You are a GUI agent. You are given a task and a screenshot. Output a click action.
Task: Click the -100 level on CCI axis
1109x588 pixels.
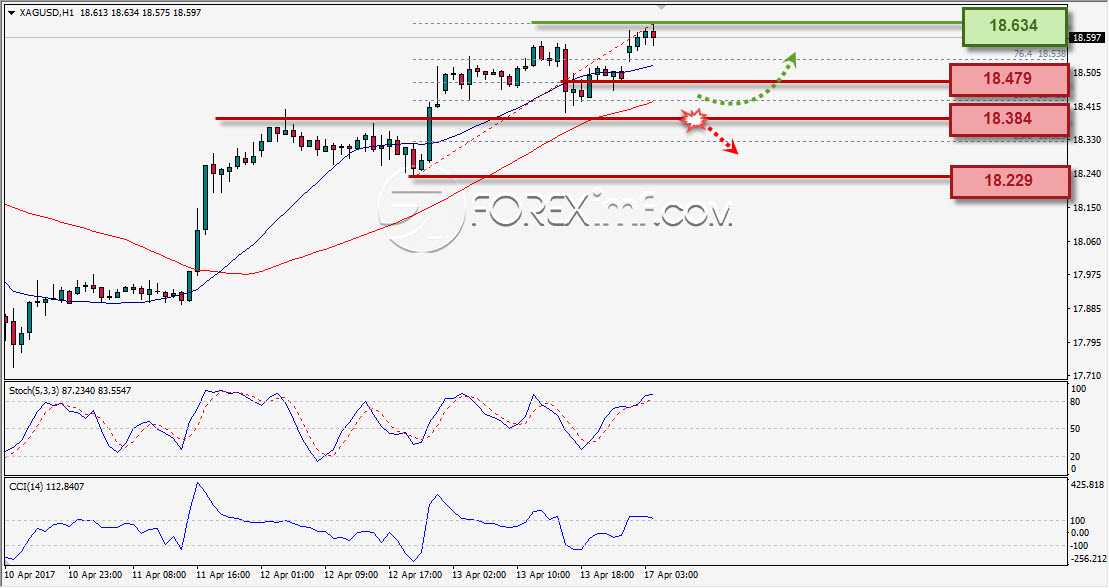point(1080,545)
